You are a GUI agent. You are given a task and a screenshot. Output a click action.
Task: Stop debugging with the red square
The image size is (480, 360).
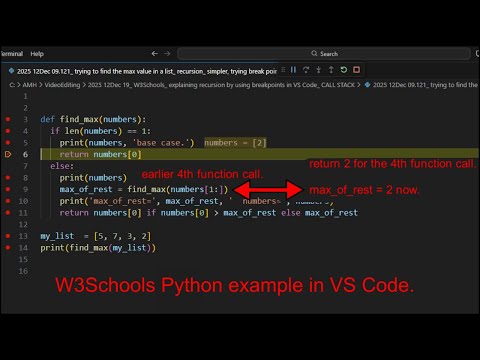(356, 70)
